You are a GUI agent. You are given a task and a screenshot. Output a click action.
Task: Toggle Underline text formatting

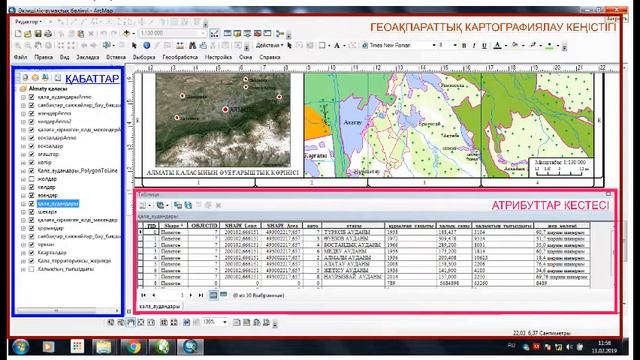point(484,46)
